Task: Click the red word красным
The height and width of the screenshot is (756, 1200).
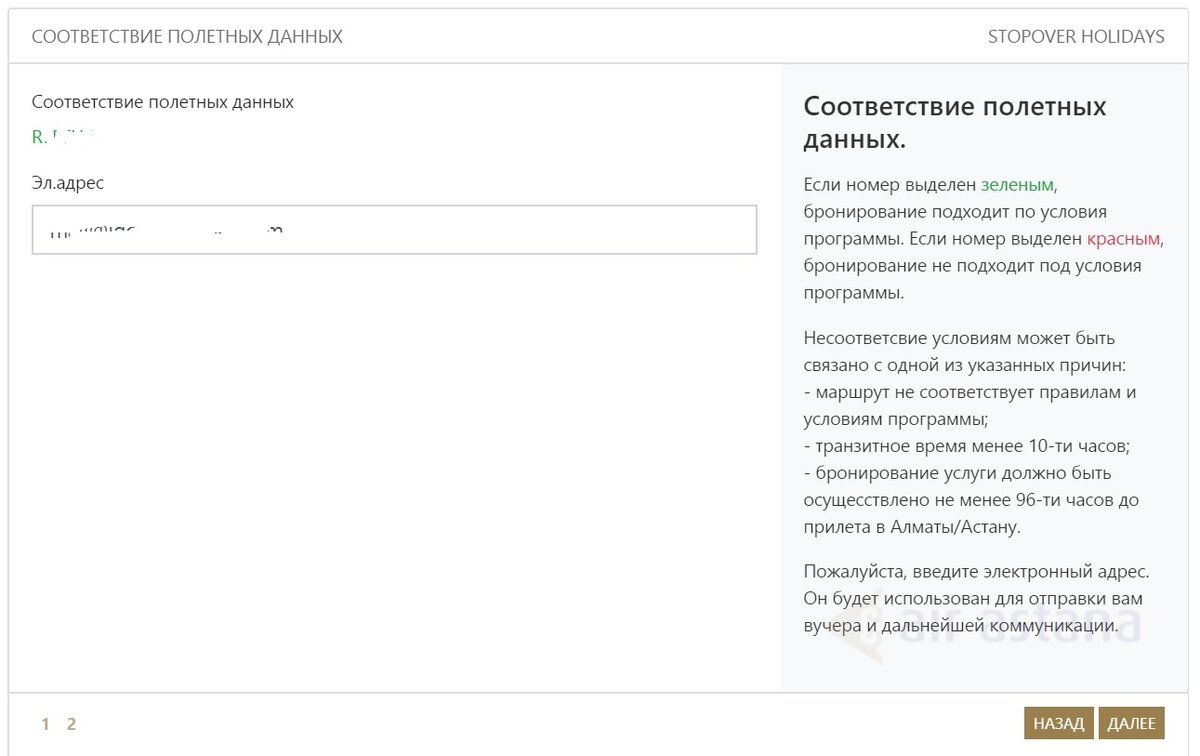Action: pyautogui.click(x=1123, y=239)
